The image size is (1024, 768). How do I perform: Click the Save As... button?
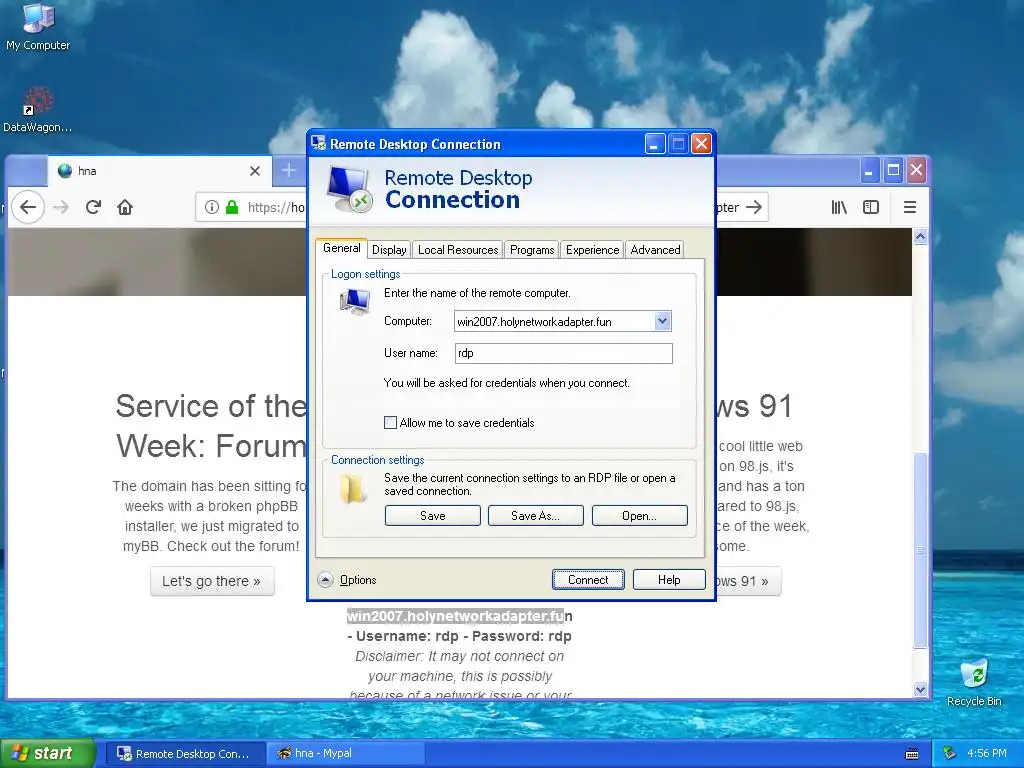[536, 515]
